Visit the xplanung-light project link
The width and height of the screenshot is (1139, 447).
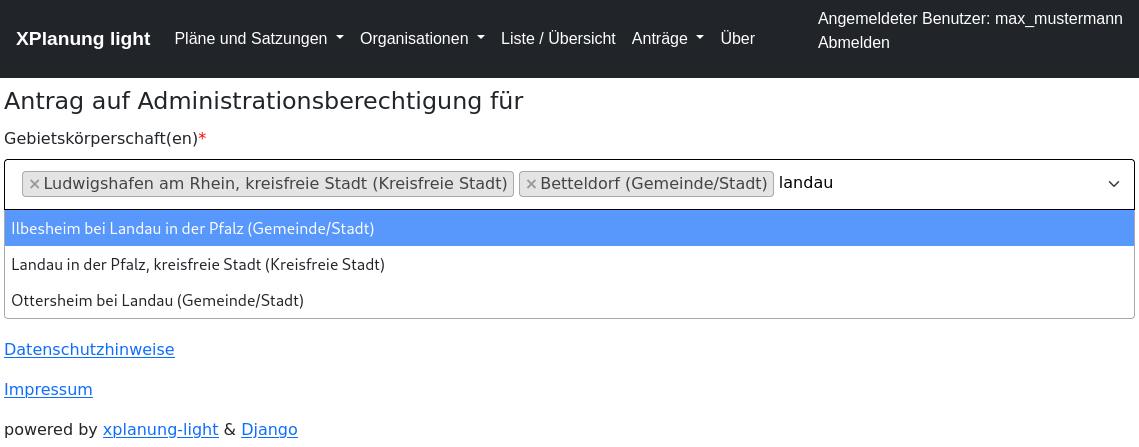[160, 430]
